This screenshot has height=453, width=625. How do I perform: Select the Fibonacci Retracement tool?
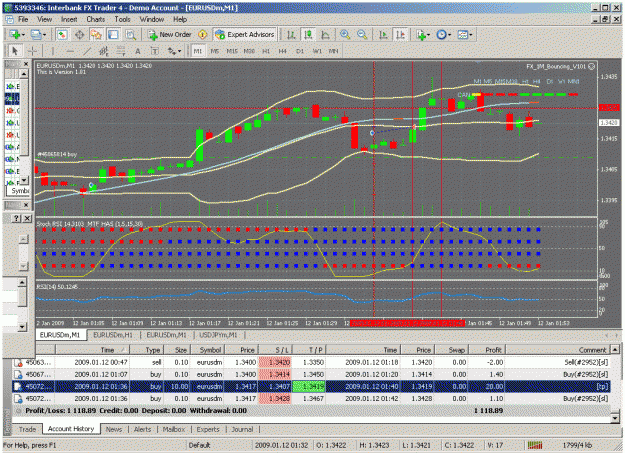point(120,51)
